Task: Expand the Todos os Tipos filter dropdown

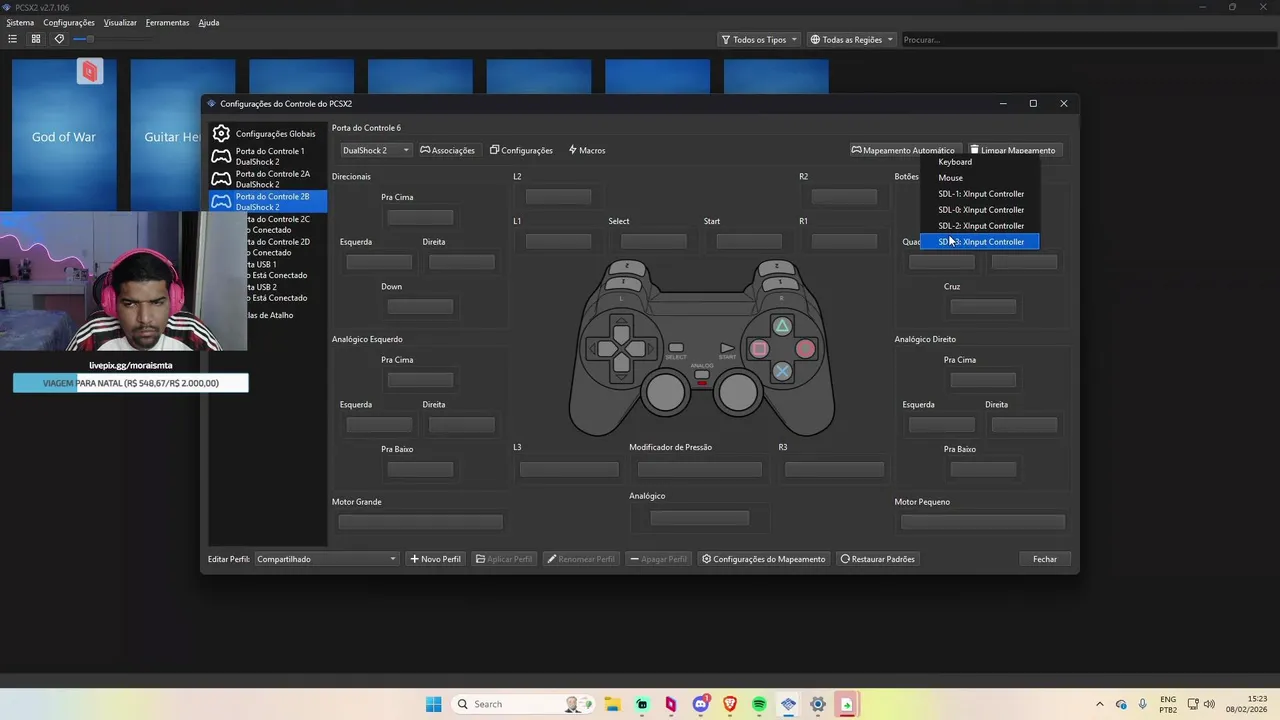Action: pyautogui.click(x=759, y=39)
